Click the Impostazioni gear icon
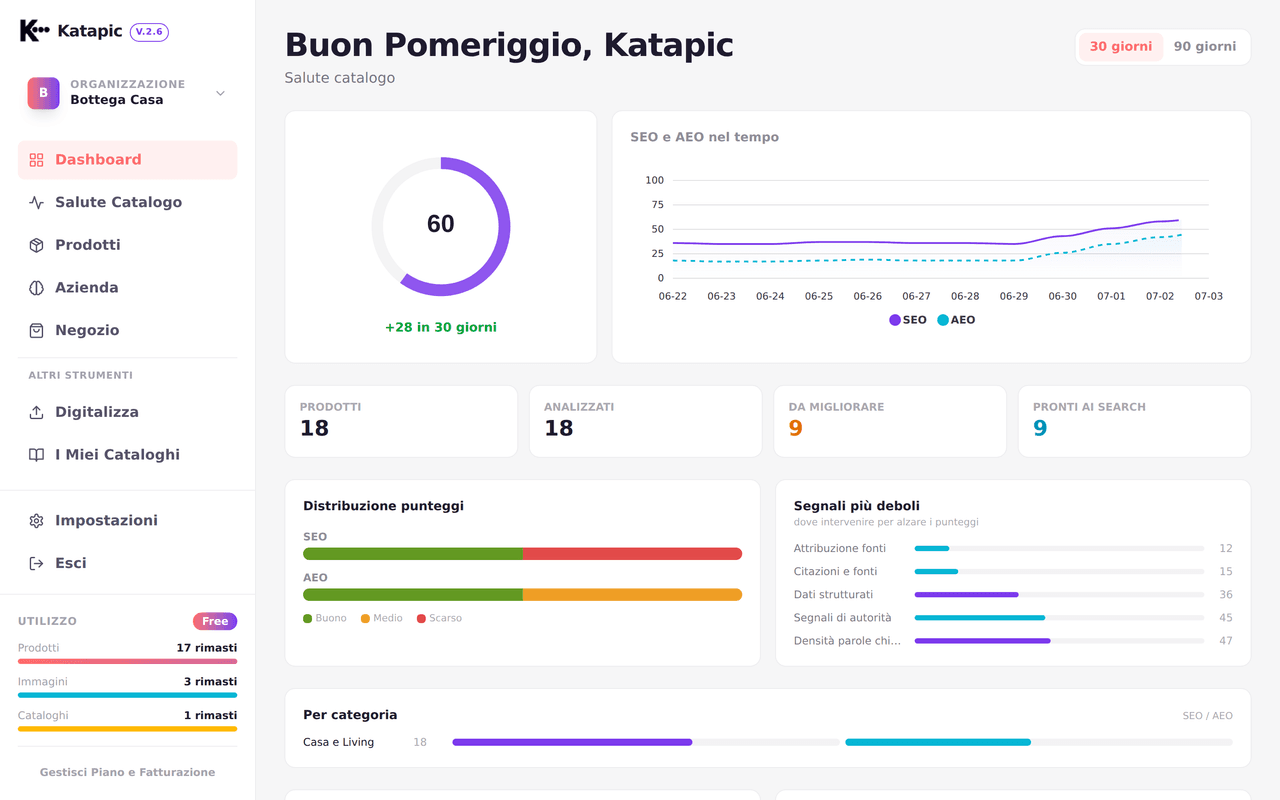 (x=37, y=521)
